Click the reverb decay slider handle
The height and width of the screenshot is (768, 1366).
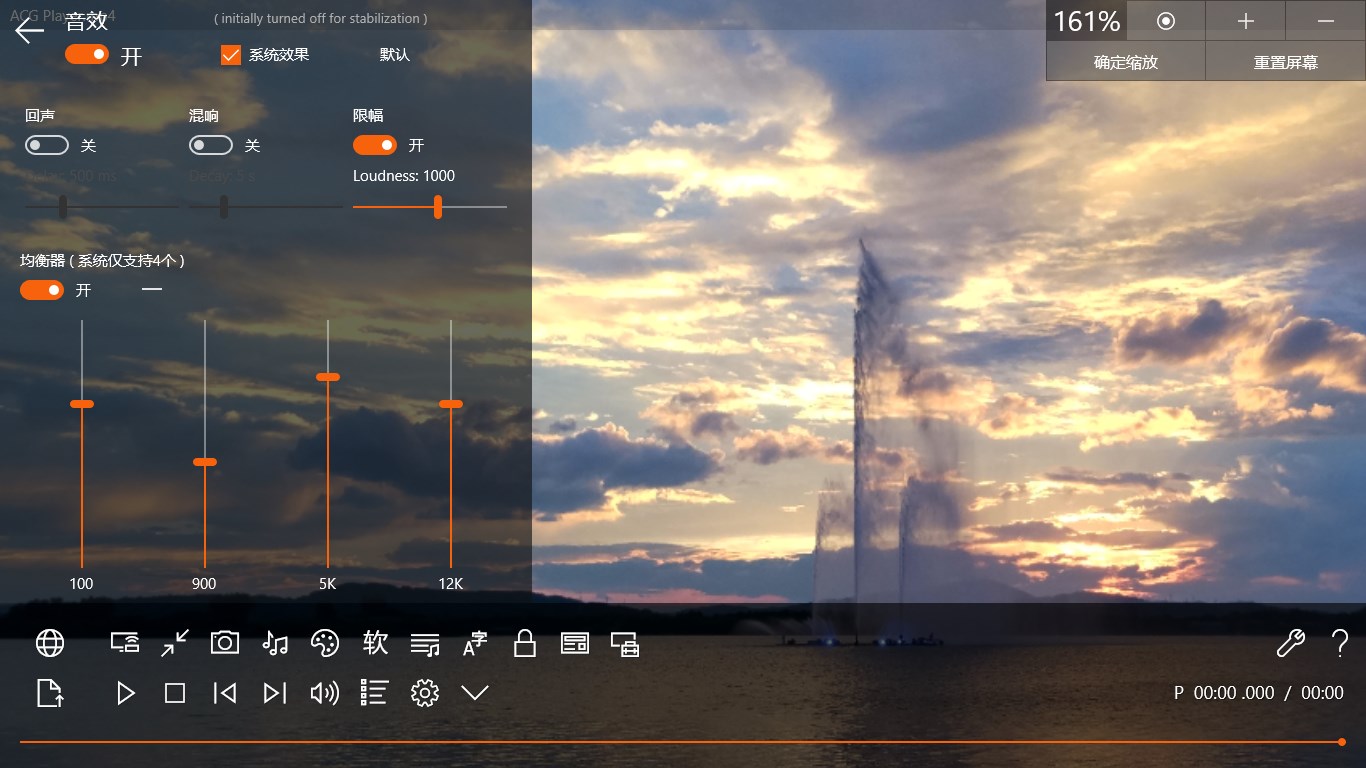point(224,207)
